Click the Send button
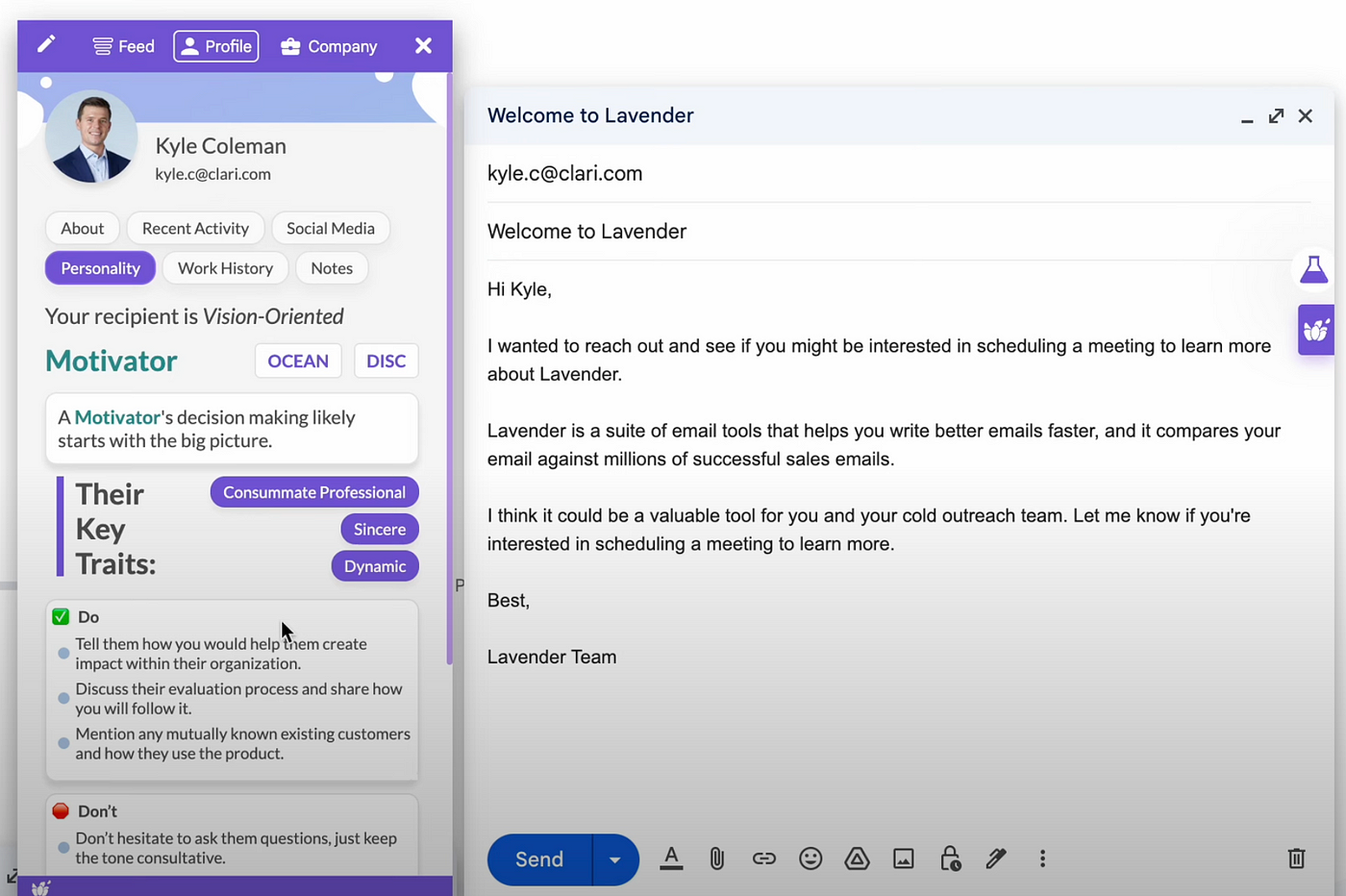1346x896 pixels. pos(539,859)
